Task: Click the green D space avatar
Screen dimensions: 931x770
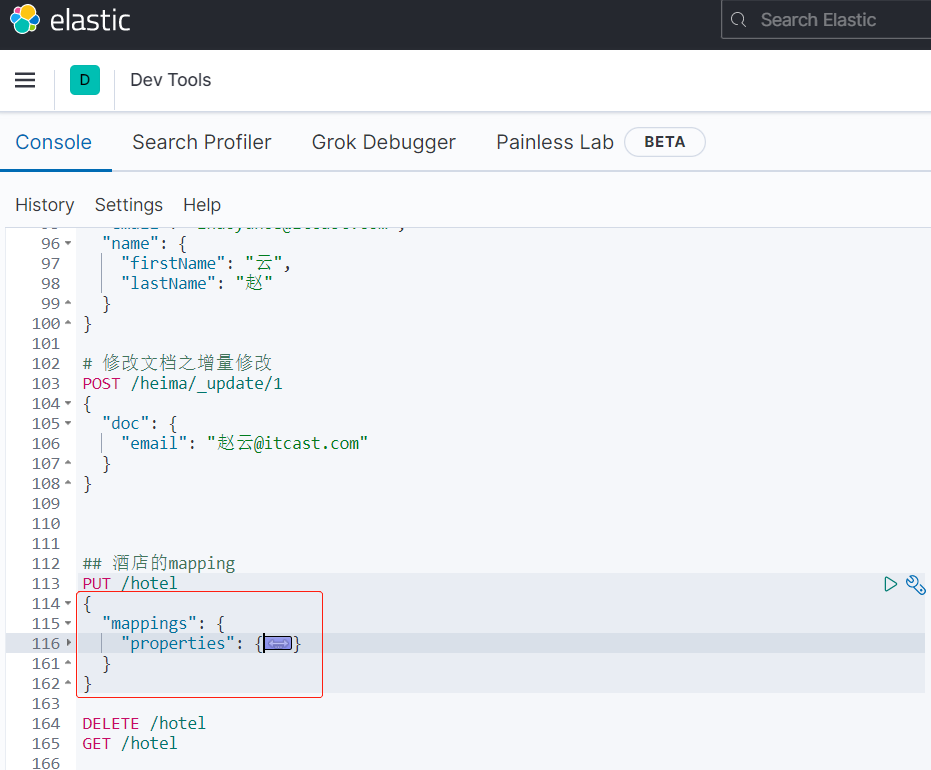Action: point(84,81)
